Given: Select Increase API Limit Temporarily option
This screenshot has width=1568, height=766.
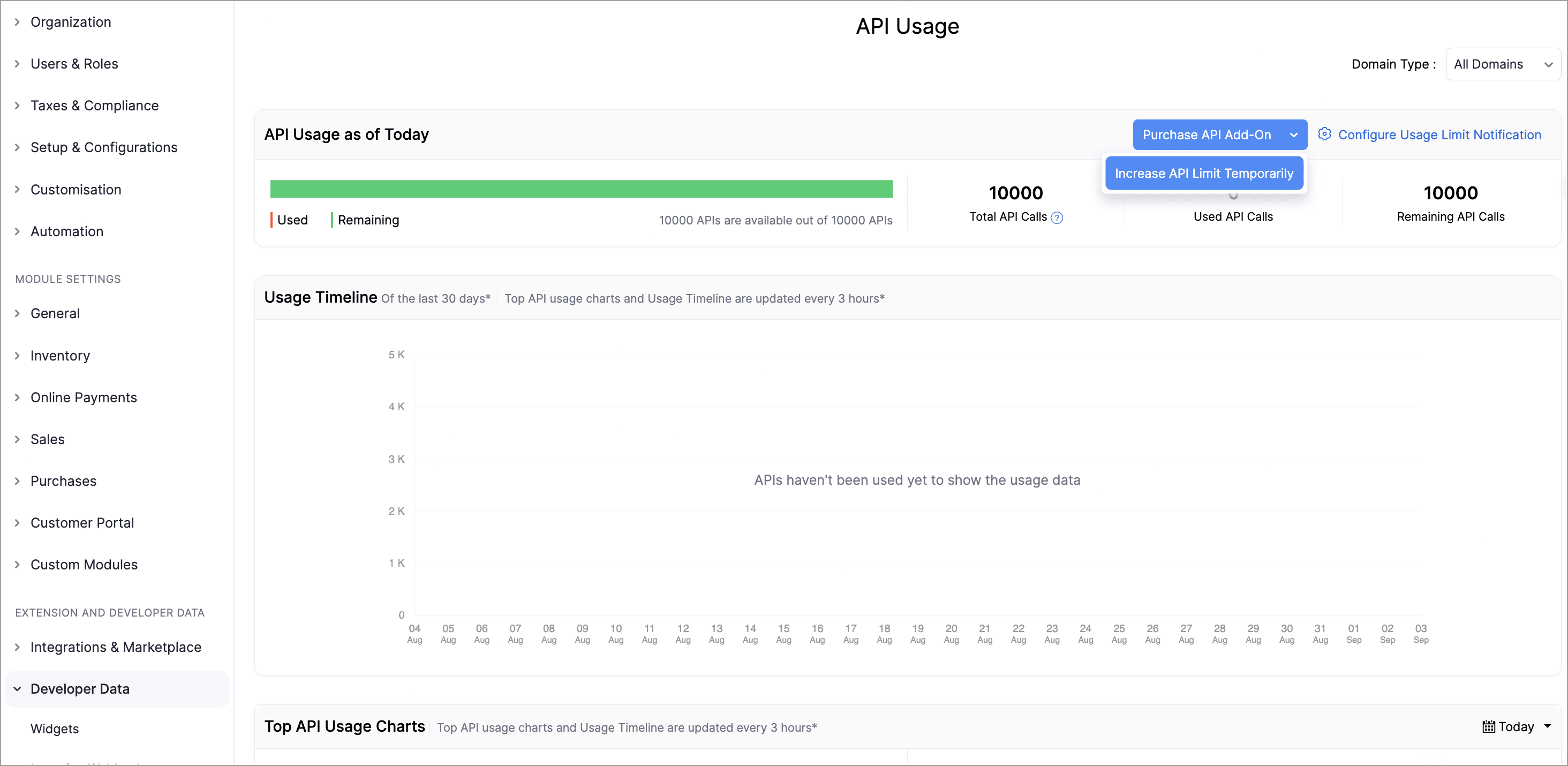Looking at the screenshot, I should tap(1203, 173).
